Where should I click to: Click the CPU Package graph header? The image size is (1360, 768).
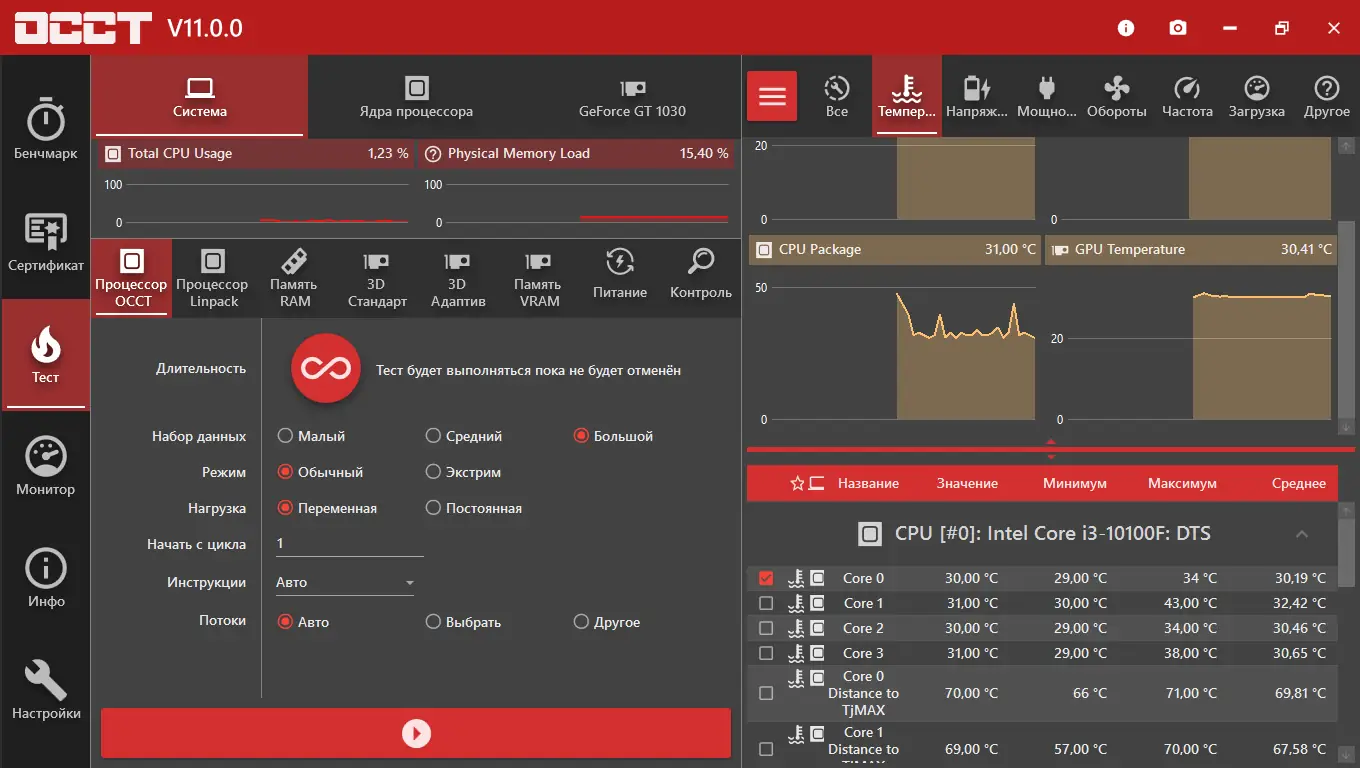coord(895,250)
